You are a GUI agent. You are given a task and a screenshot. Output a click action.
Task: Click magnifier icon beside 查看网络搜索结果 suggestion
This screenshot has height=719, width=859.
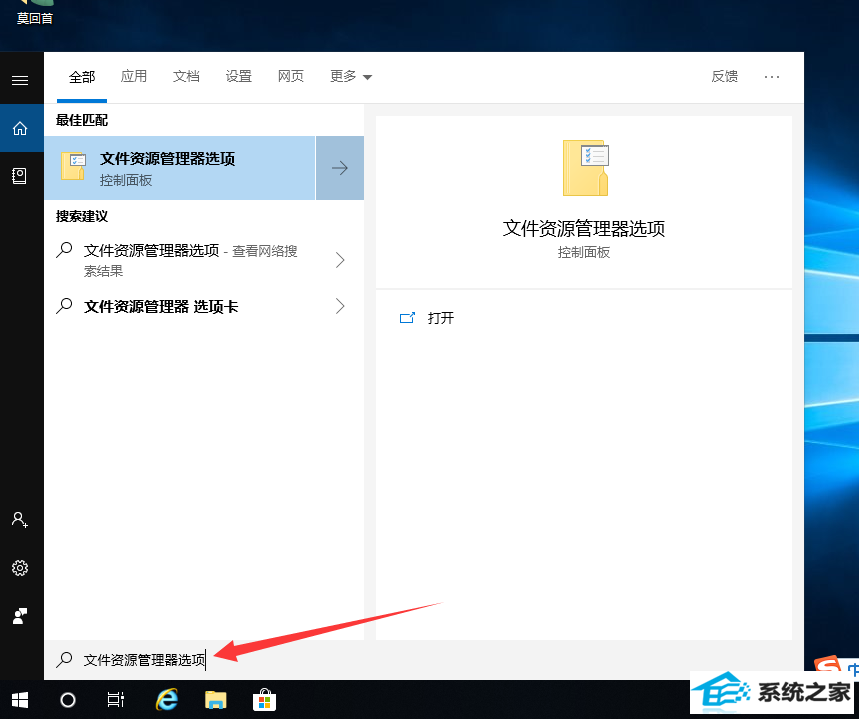click(x=64, y=250)
